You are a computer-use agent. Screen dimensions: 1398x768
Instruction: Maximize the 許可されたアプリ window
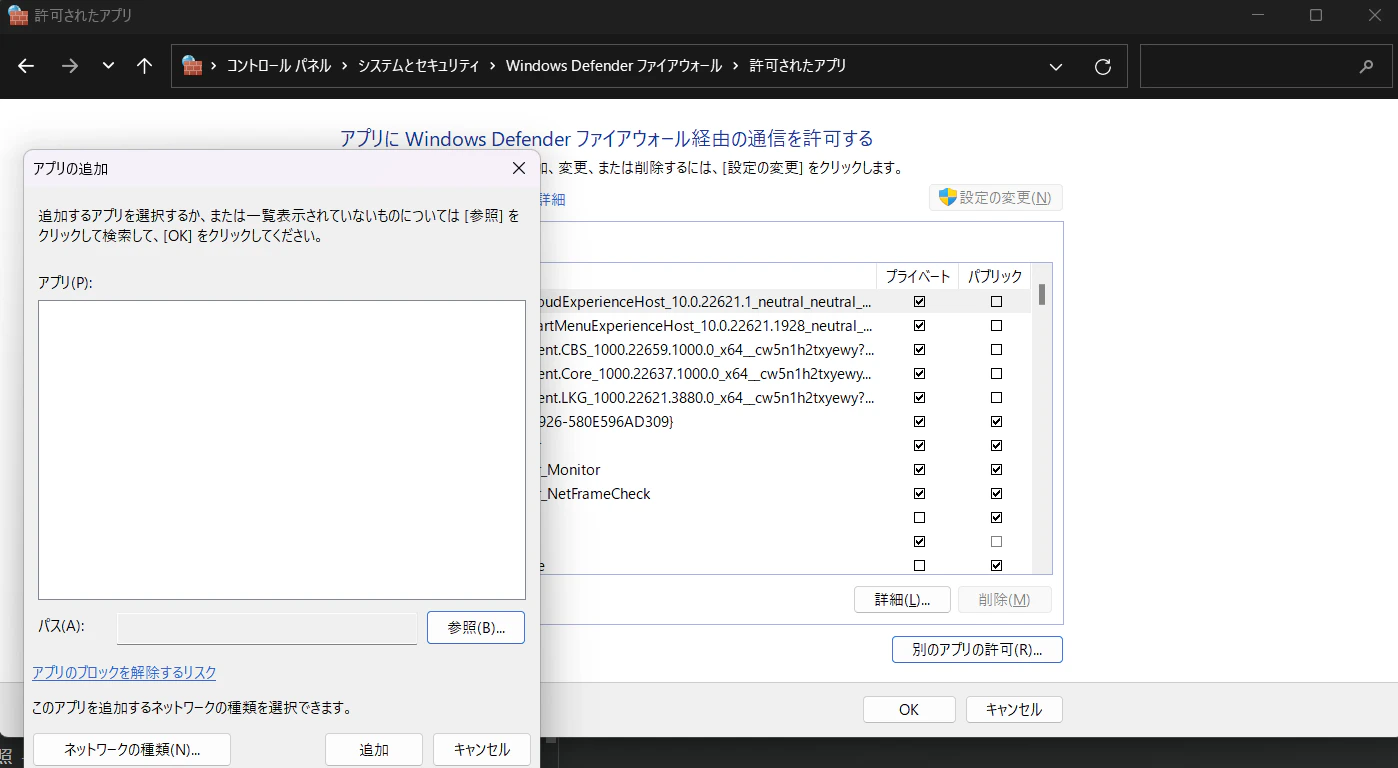(1316, 15)
